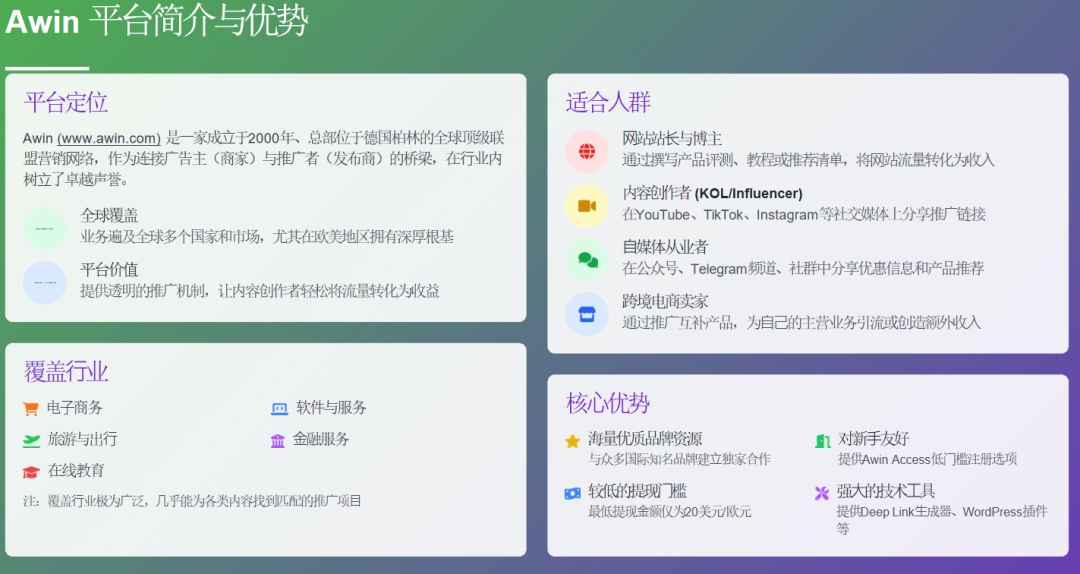This screenshot has height=574, width=1080.
Task: Click 内容创作者 (KOL/Influencer) label
Action: point(712,193)
